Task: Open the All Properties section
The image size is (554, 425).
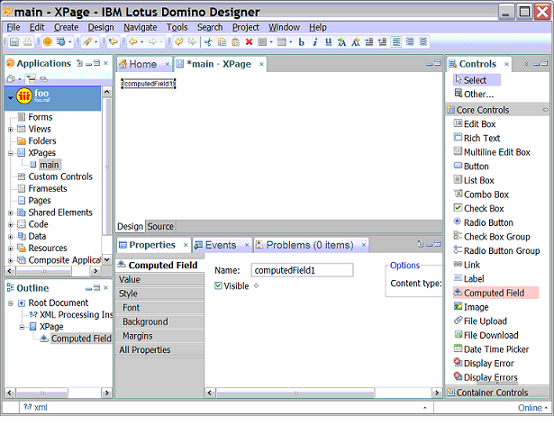Action: click(160, 350)
